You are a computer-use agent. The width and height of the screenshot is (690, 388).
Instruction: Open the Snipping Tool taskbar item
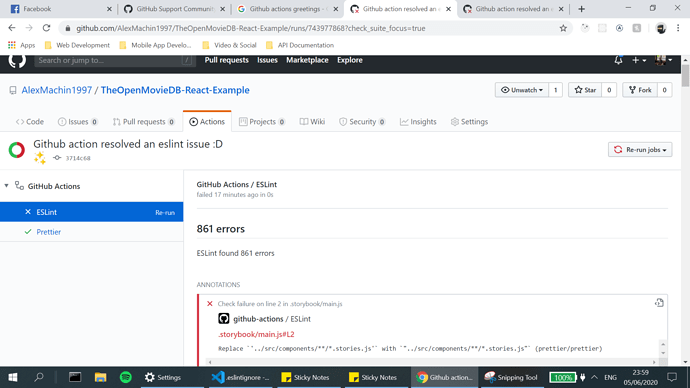click(x=511, y=377)
